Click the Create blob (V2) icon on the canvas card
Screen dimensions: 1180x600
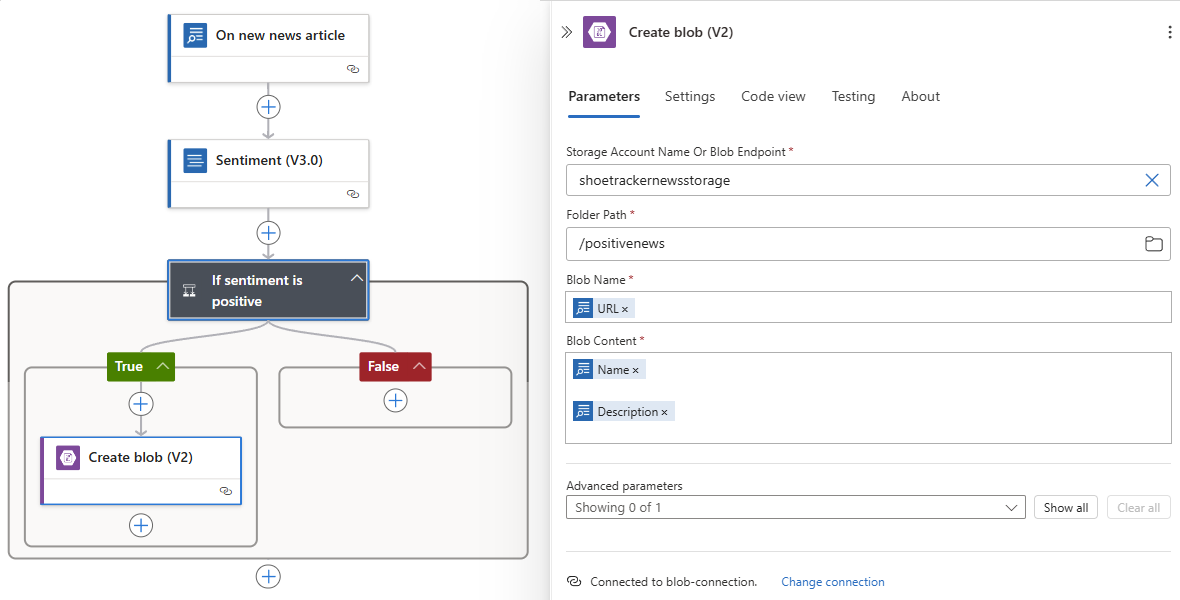(x=67, y=457)
